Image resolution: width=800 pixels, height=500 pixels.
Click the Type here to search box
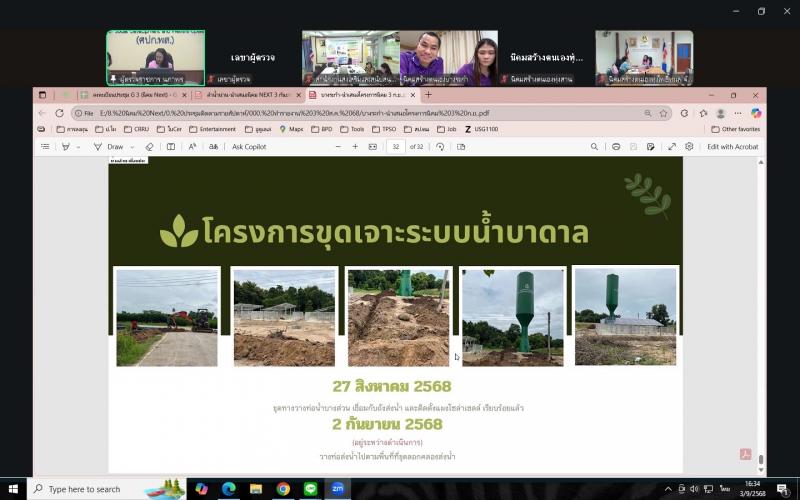pyautogui.click(x=107, y=489)
